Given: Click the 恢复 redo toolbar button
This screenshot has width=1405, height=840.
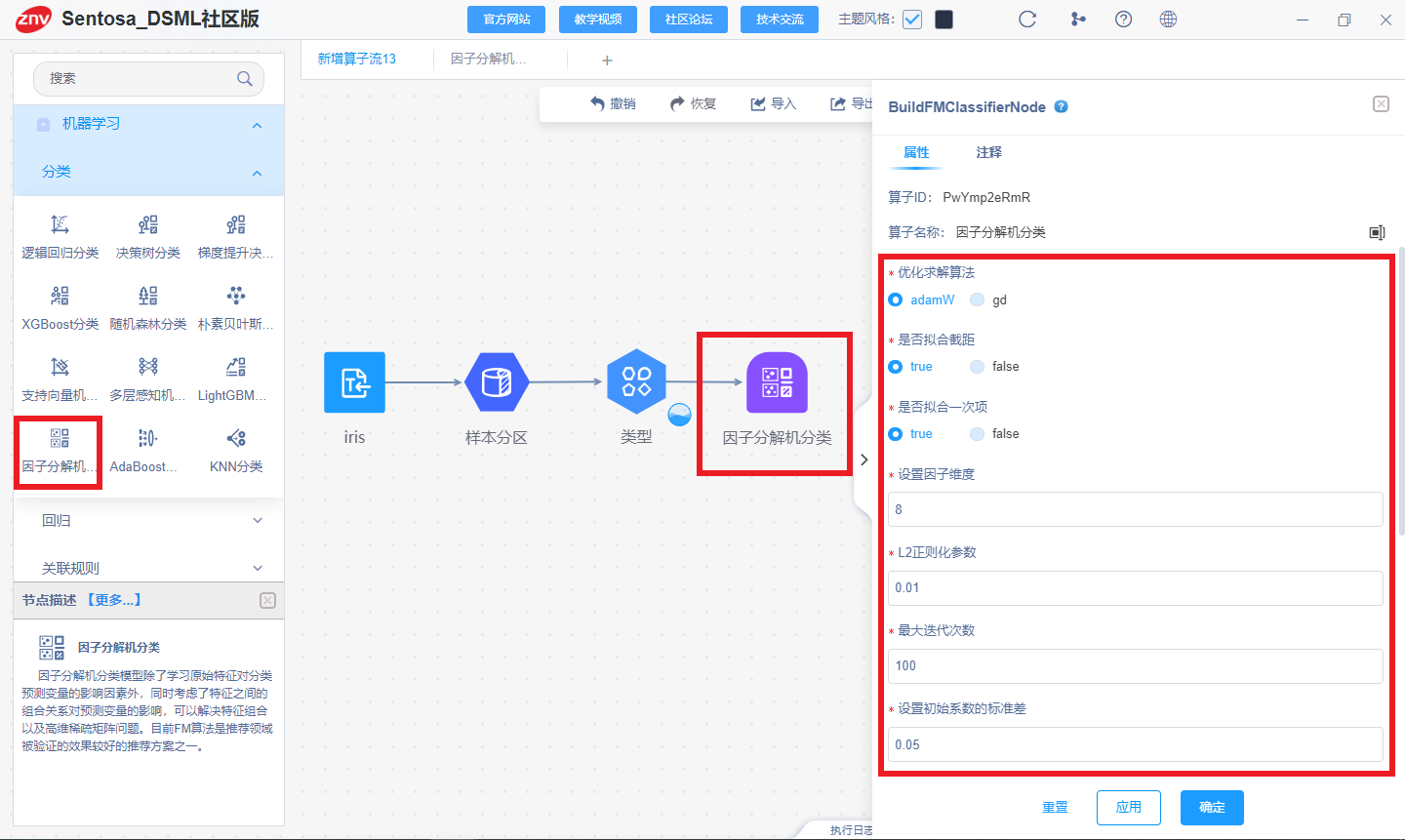Looking at the screenshot, I should coord(694,103).
